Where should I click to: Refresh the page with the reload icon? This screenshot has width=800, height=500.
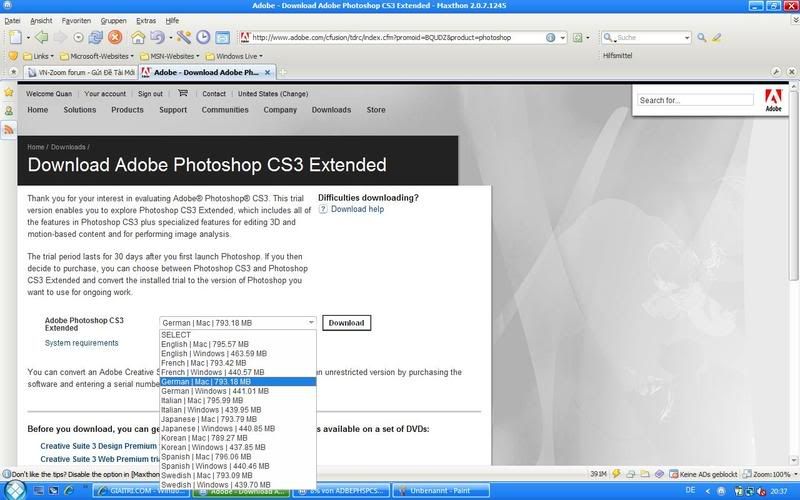click(96, 37)
